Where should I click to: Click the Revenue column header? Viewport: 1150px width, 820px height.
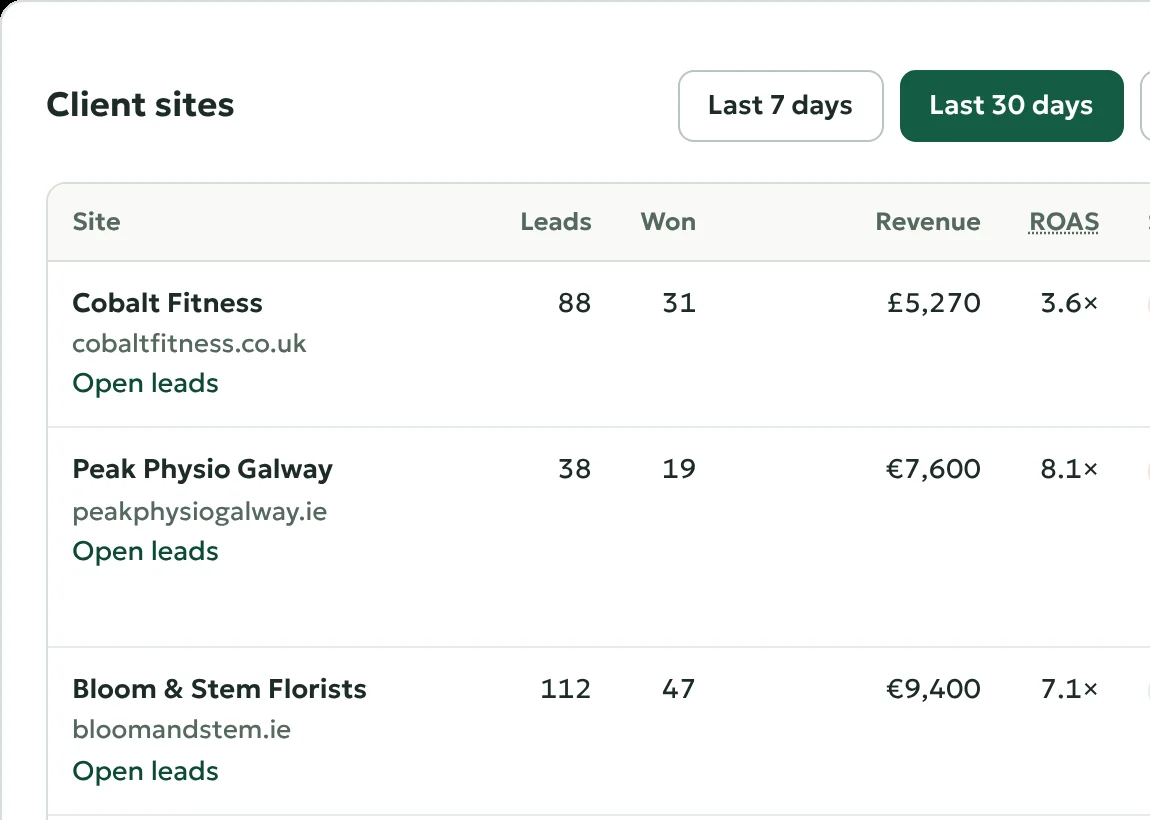point(928,222)
